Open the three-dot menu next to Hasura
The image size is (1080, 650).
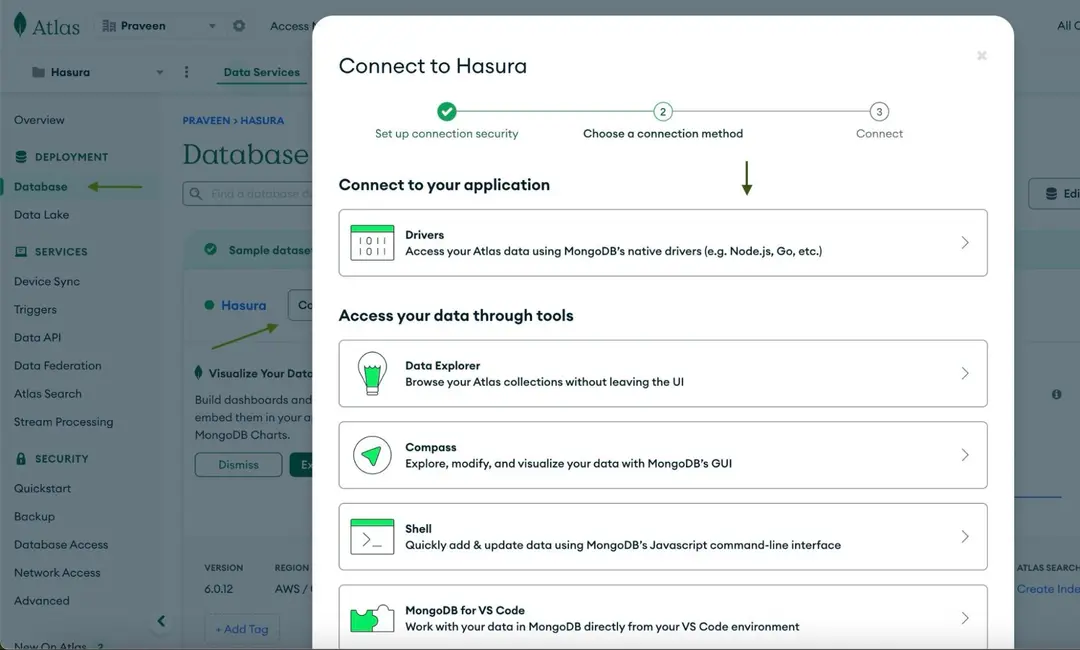point(186,72)
